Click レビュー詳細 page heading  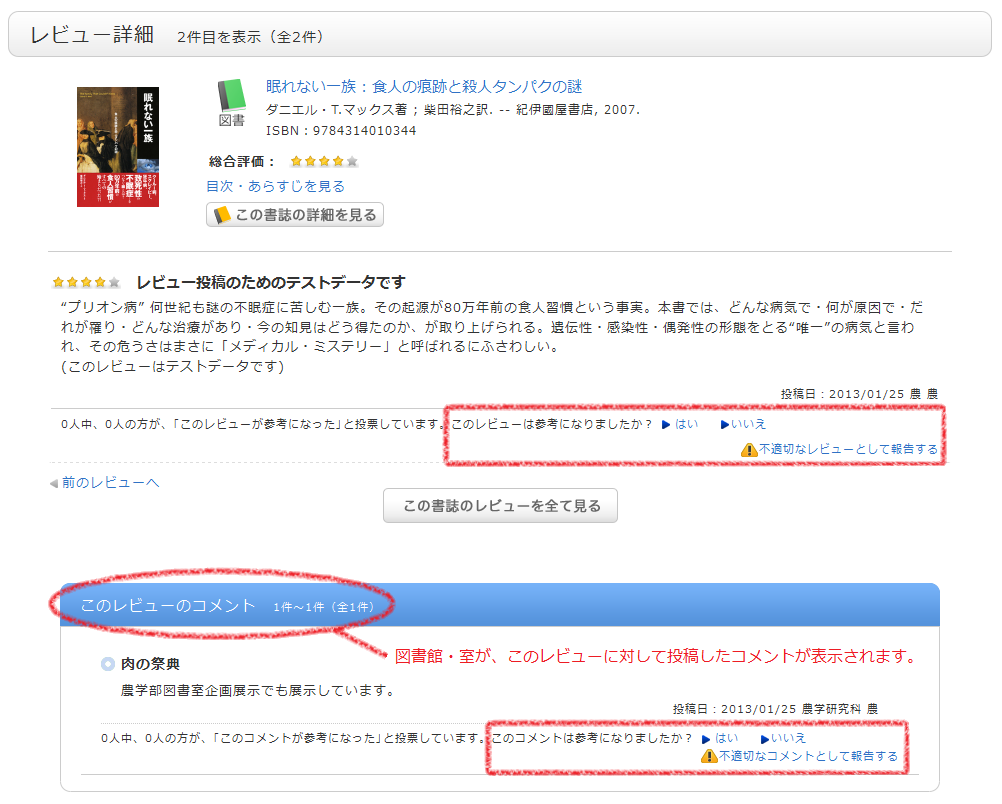pos(92,35)
